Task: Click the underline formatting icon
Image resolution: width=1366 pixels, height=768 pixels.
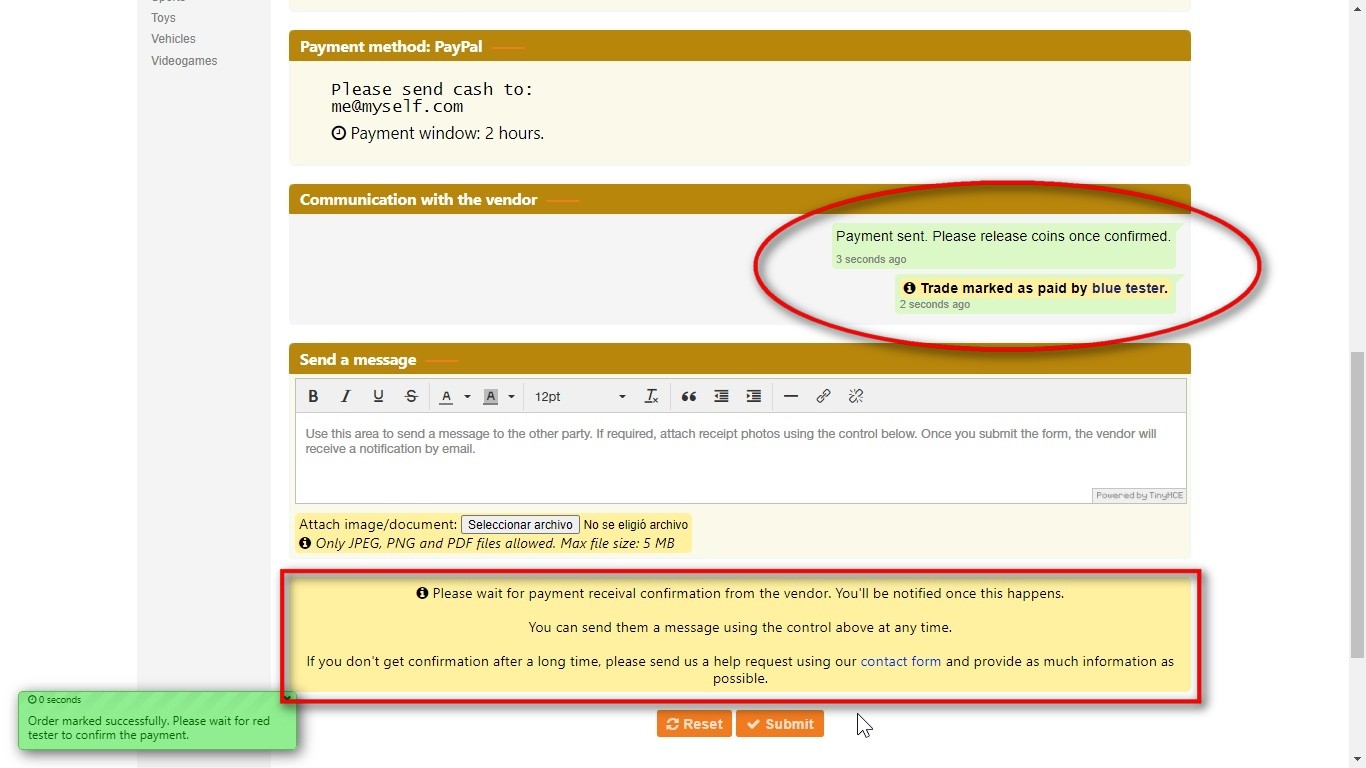Action: (378, 396)
